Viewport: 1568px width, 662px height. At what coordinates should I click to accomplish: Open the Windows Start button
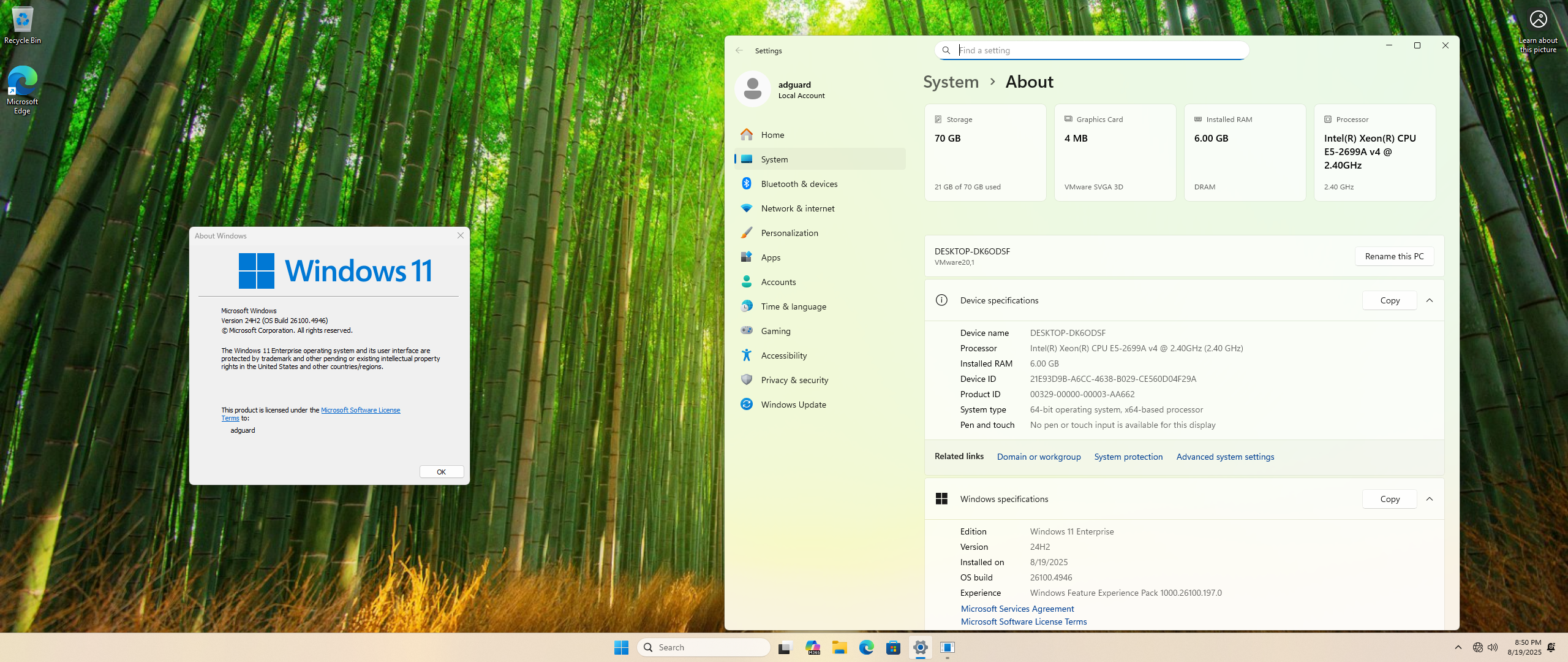click(x=621, y=647)
